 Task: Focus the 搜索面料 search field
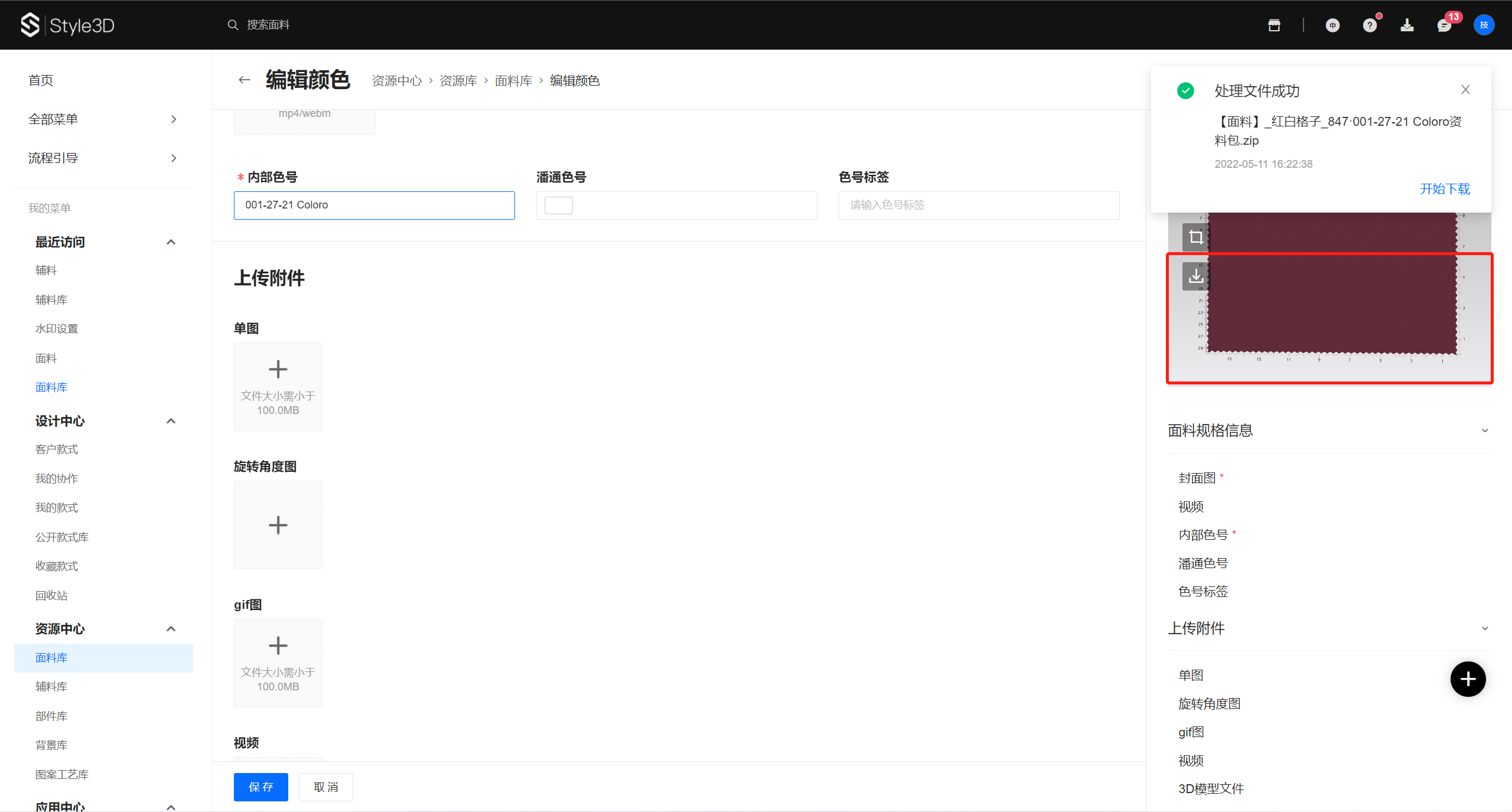[268, 25]
